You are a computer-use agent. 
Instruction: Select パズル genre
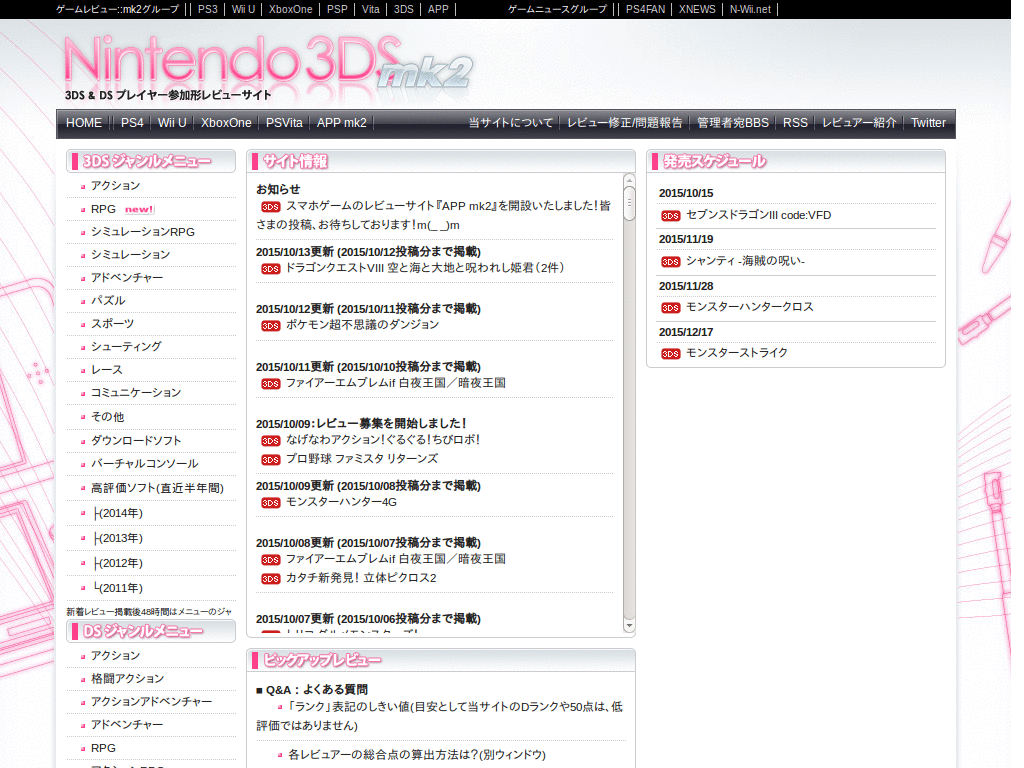108,300
